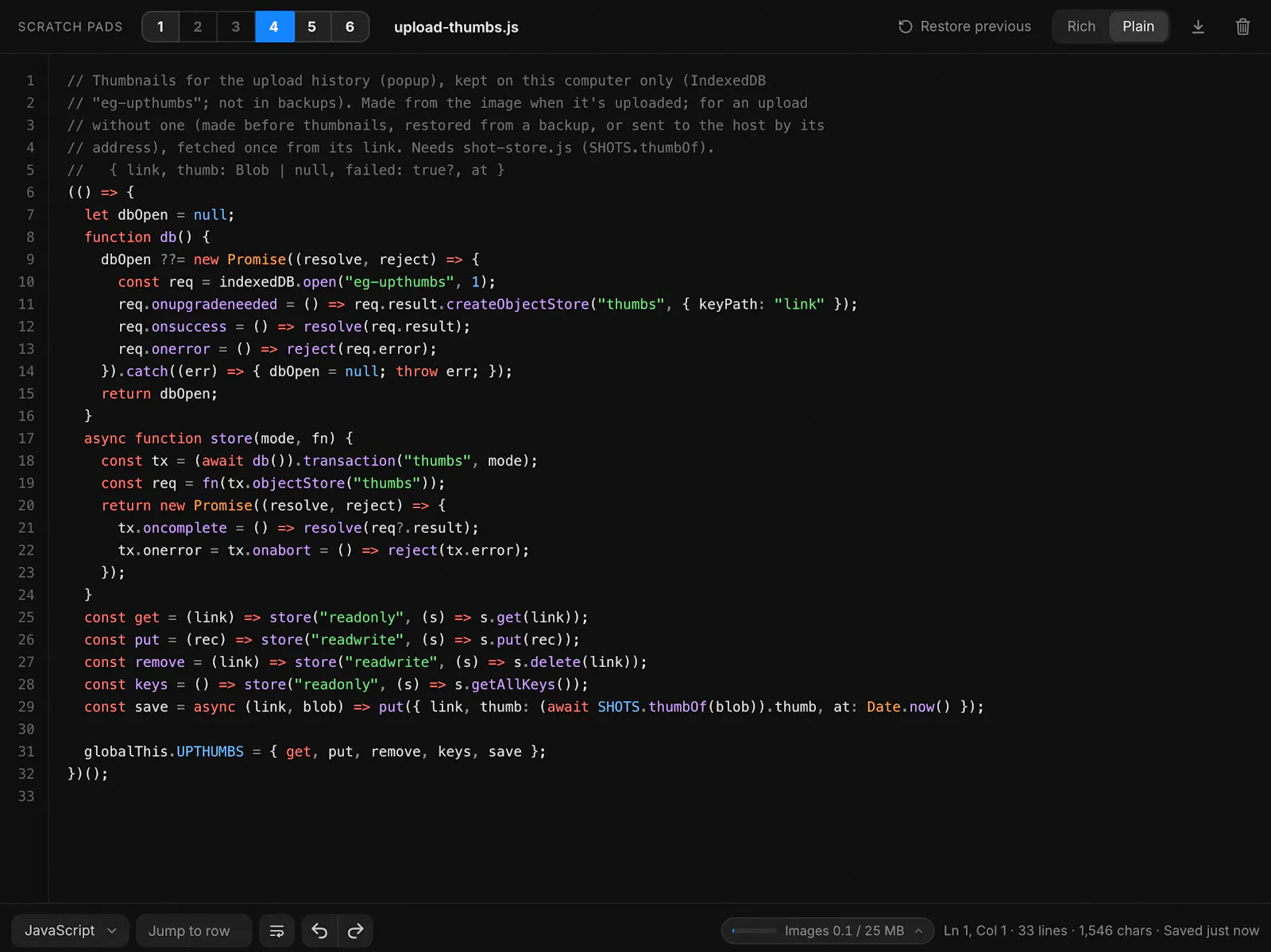Viewport: 1271px width, 952px height.
Task: Click the chevron beside Images 0.1 / 25 MB
Action: click(919, 931)
